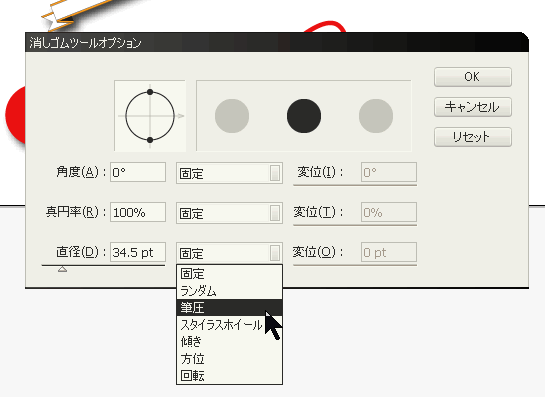Viewport: 545px width, 397px height.
Task: Select 傾き from the dropdown list
Action: tap(229, 342)
